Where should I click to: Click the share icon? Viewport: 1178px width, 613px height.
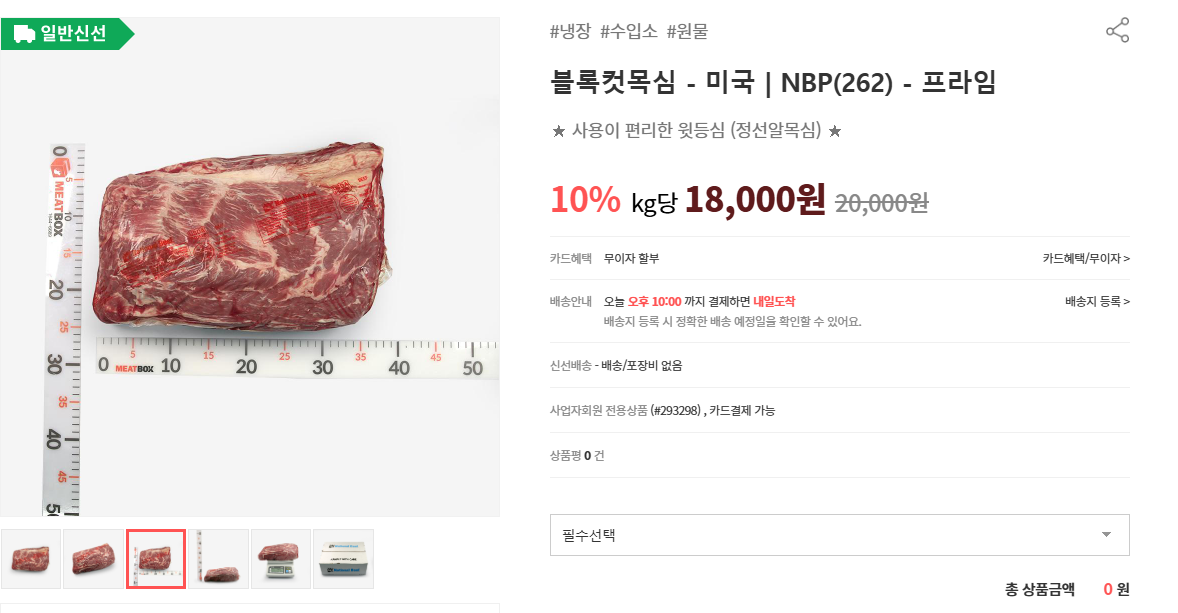point(1117,31)
